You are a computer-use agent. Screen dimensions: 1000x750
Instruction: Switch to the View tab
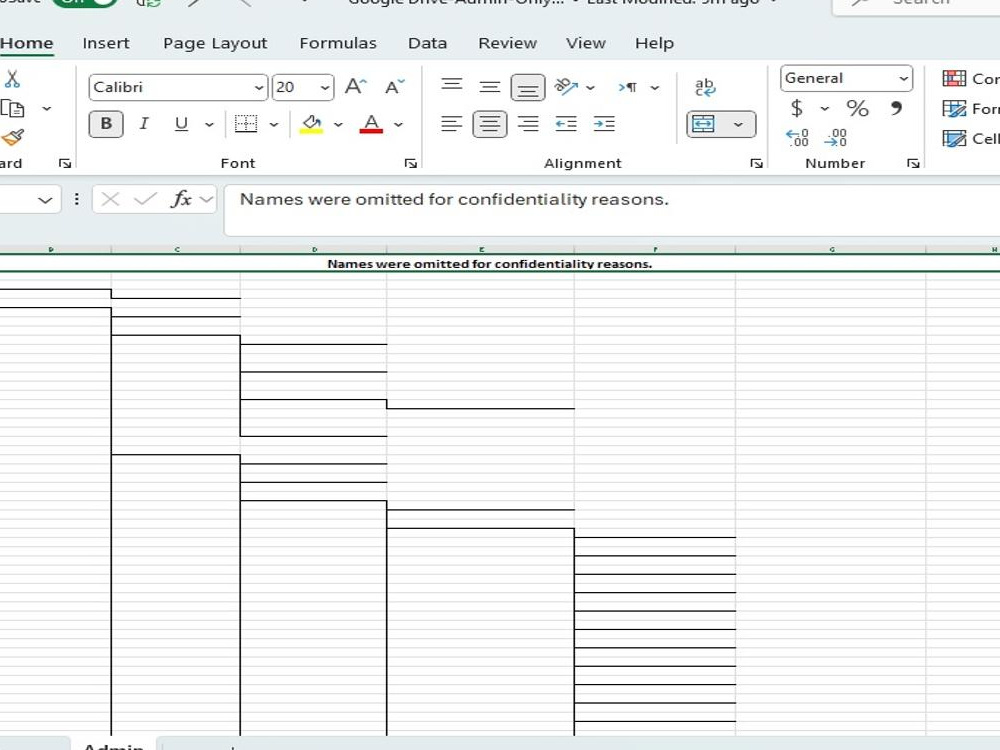tap(585, 43)
